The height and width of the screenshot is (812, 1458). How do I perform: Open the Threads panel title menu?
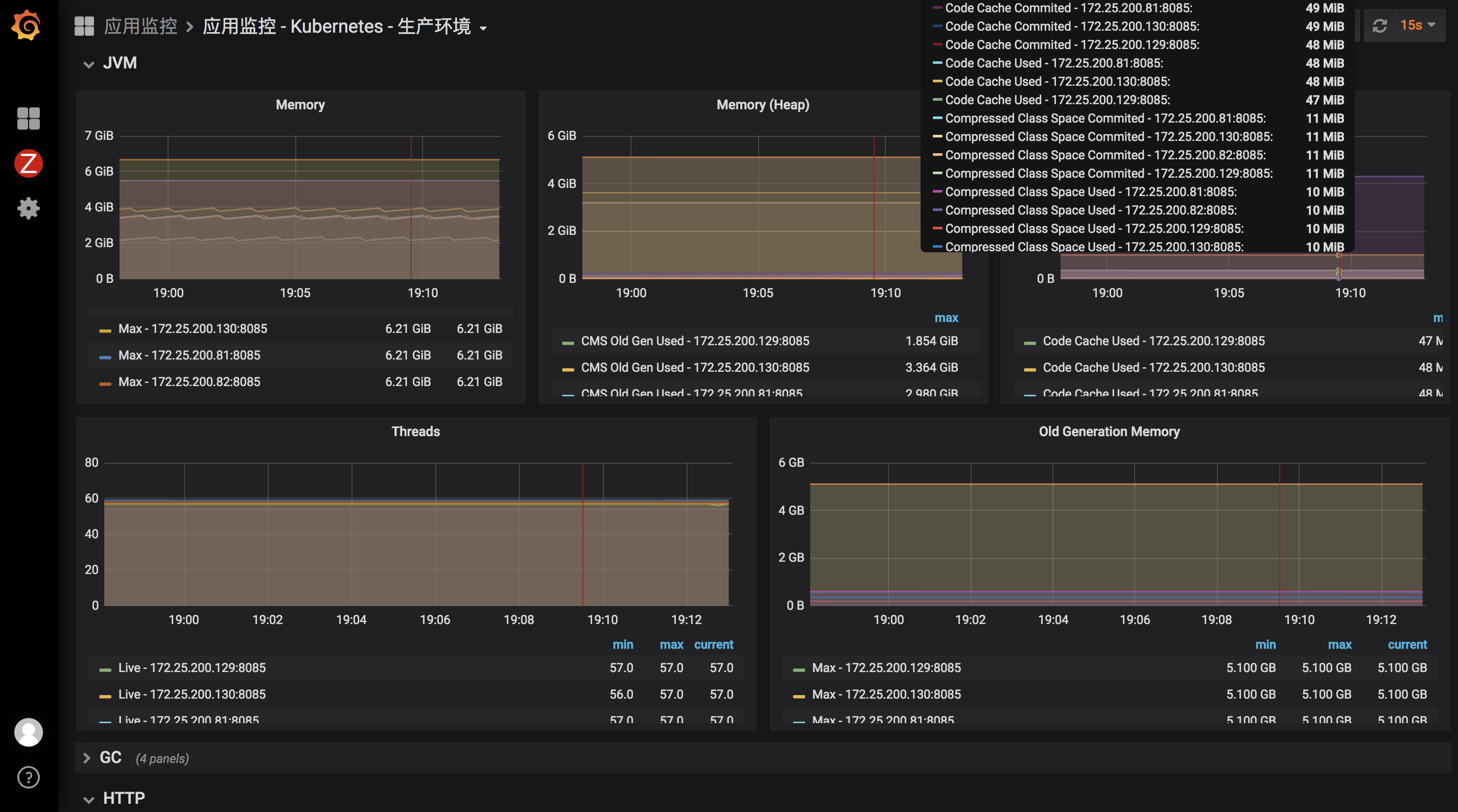pyautogui.click(x=415, y=432)
